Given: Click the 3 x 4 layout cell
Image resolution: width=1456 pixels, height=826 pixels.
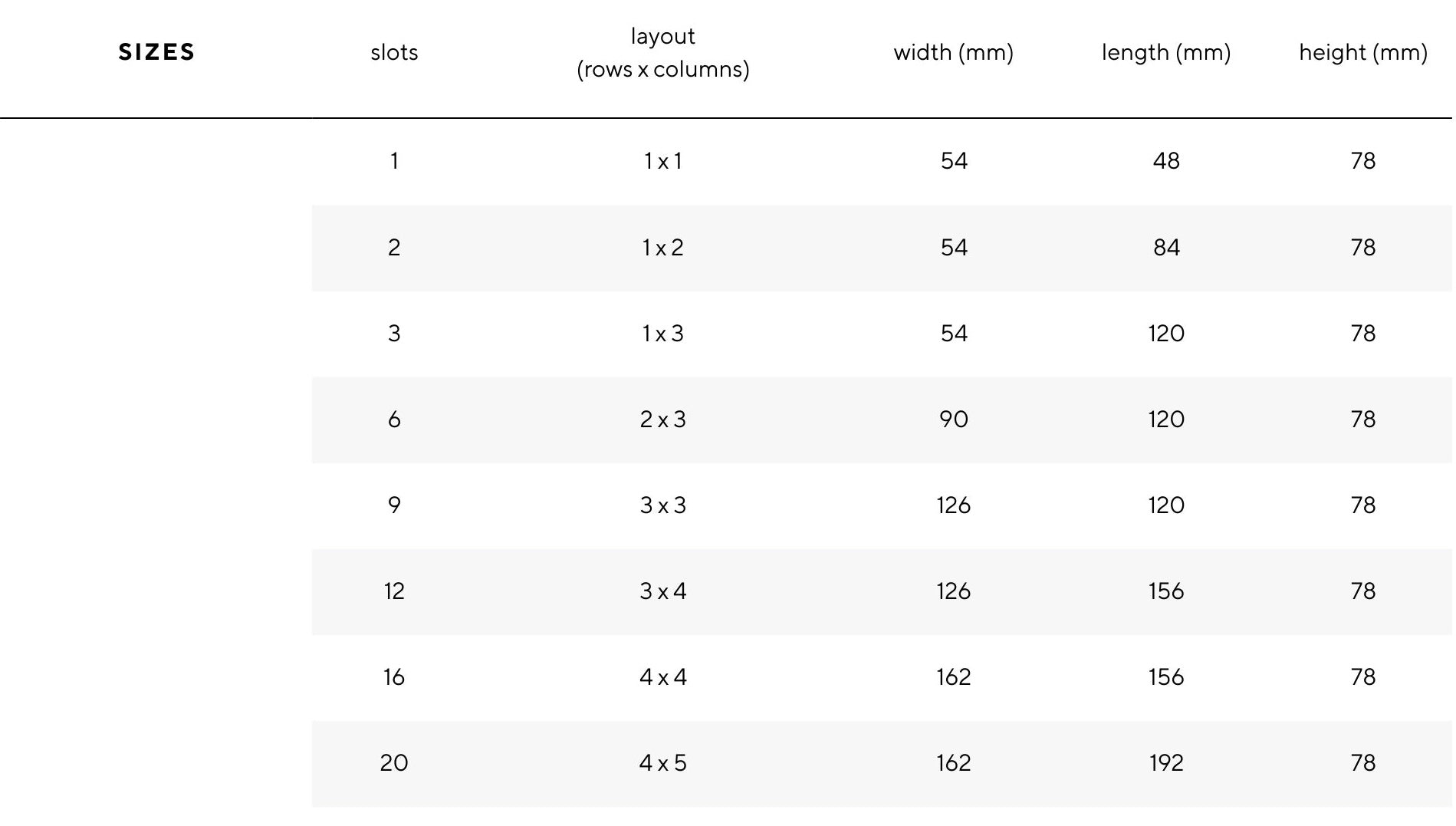Looking at the screenshot, I should click(663, 591).
